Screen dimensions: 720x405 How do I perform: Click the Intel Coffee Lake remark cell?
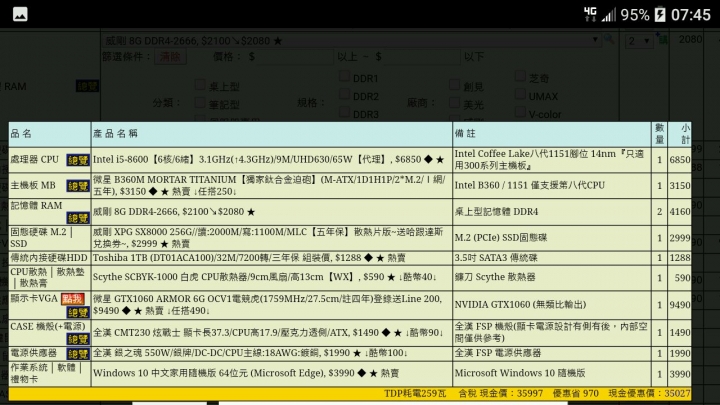(x=551, y=160)
